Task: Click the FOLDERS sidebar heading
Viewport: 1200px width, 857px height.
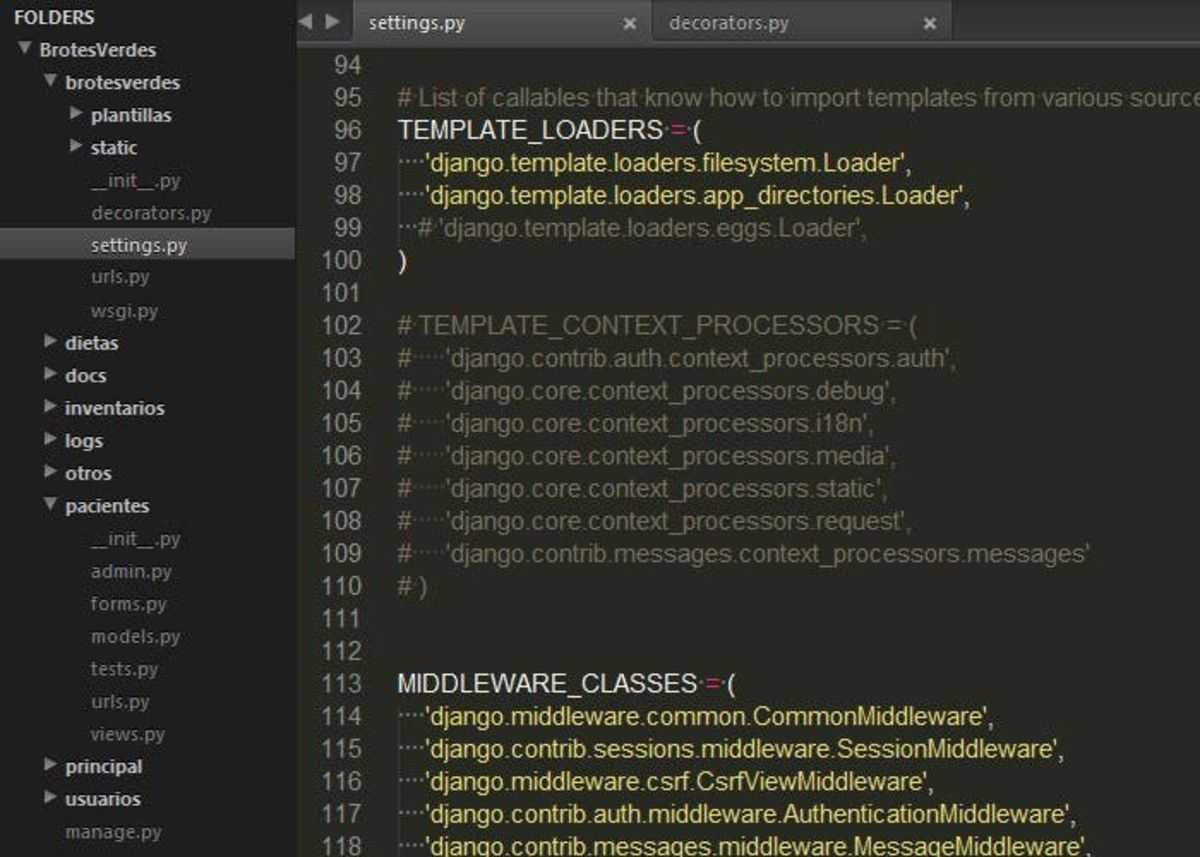Action: [x=55, y=17]
